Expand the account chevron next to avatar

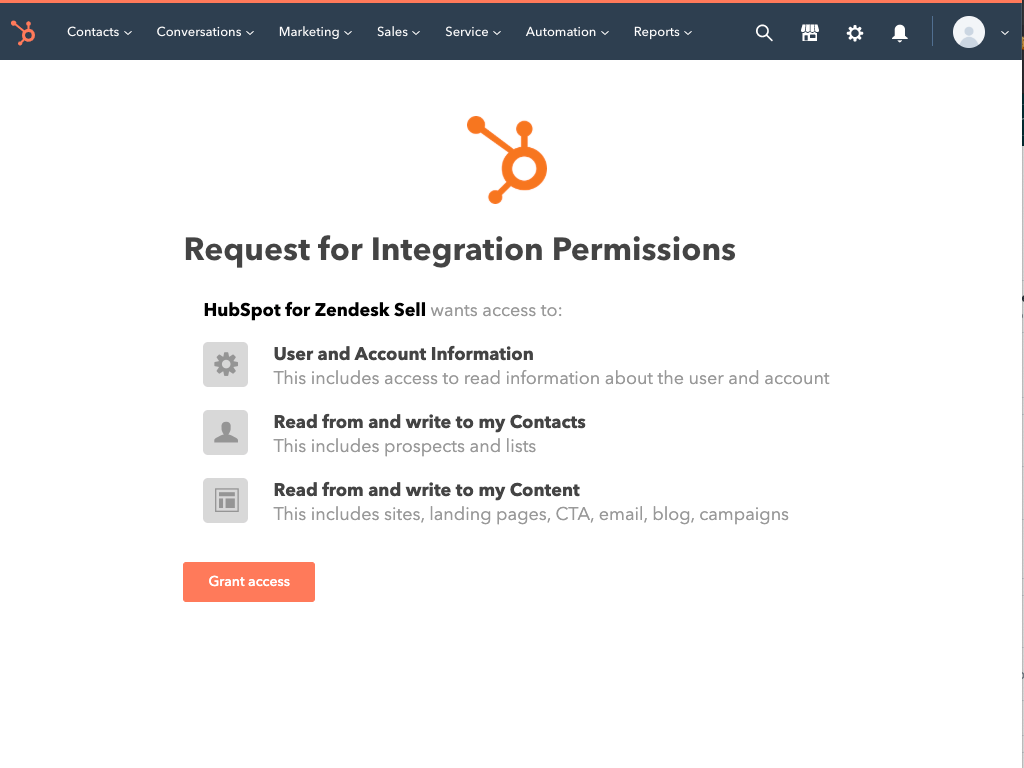(1006, 32)
